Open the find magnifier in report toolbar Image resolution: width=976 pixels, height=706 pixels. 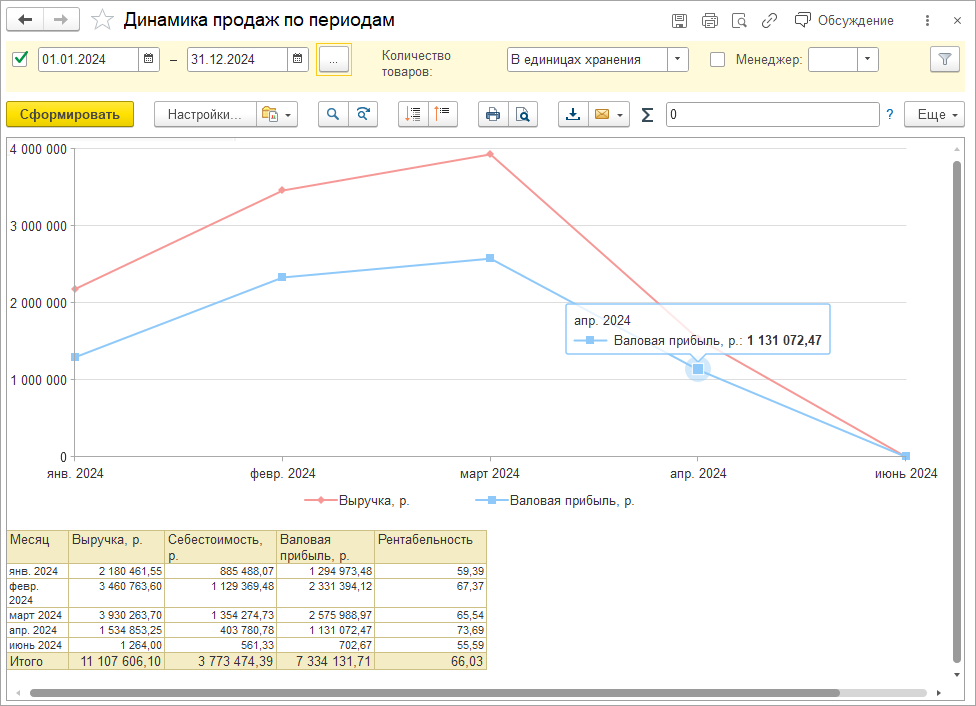point(333,115)
